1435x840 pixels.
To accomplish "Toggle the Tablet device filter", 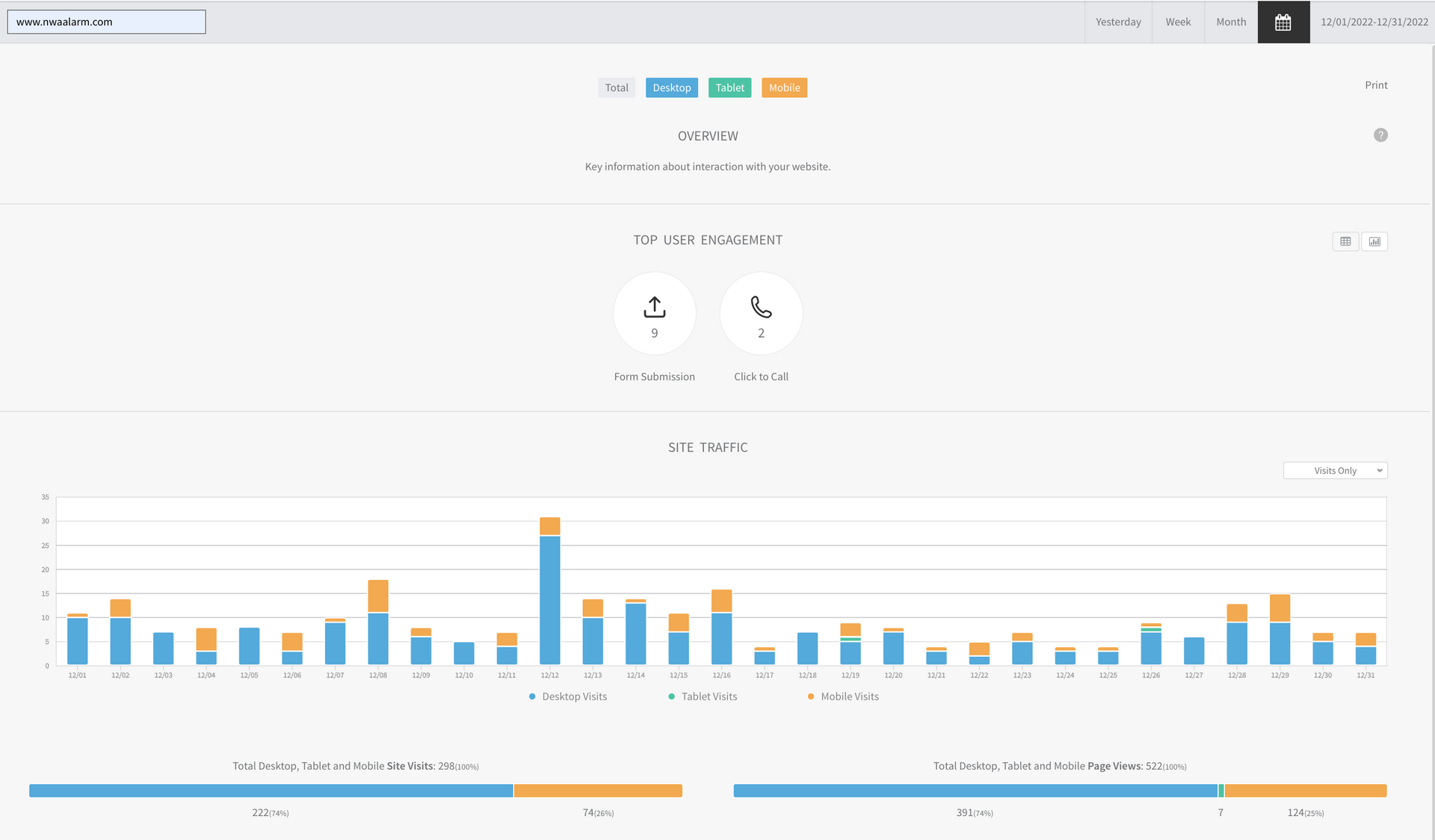I will pyautogui.click(x=729, y=87).
